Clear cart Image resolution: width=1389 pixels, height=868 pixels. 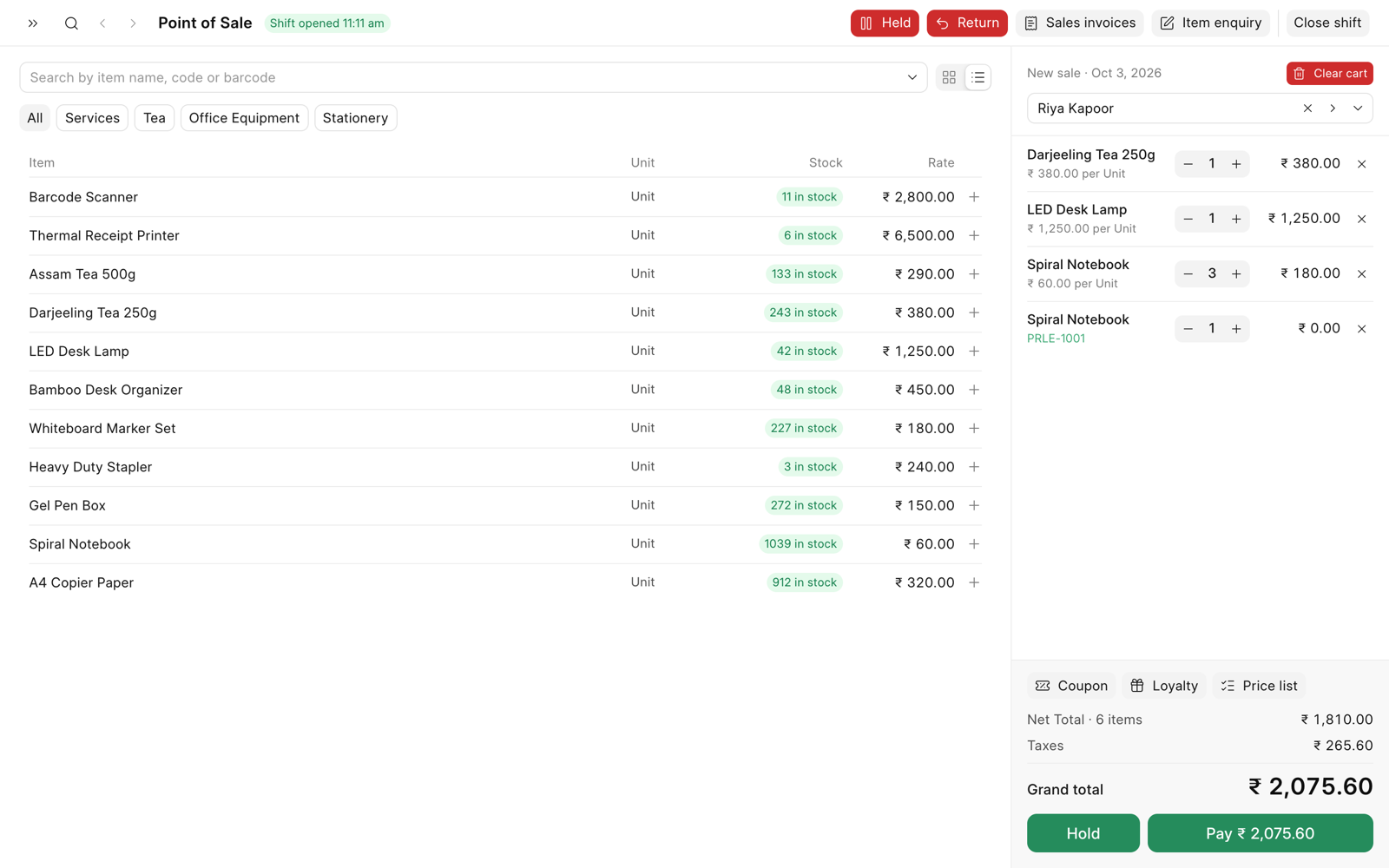1330,74
